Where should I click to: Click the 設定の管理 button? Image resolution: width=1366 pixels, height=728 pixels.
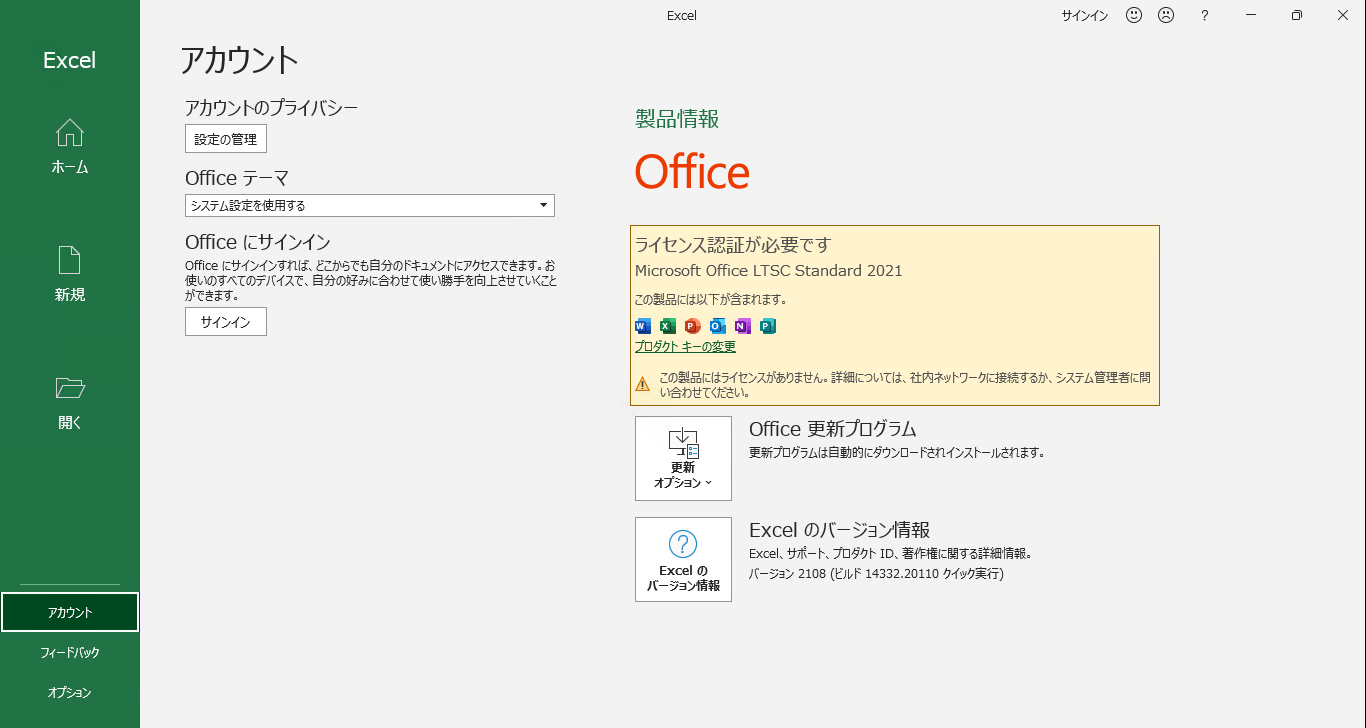[x=226, y=139]
